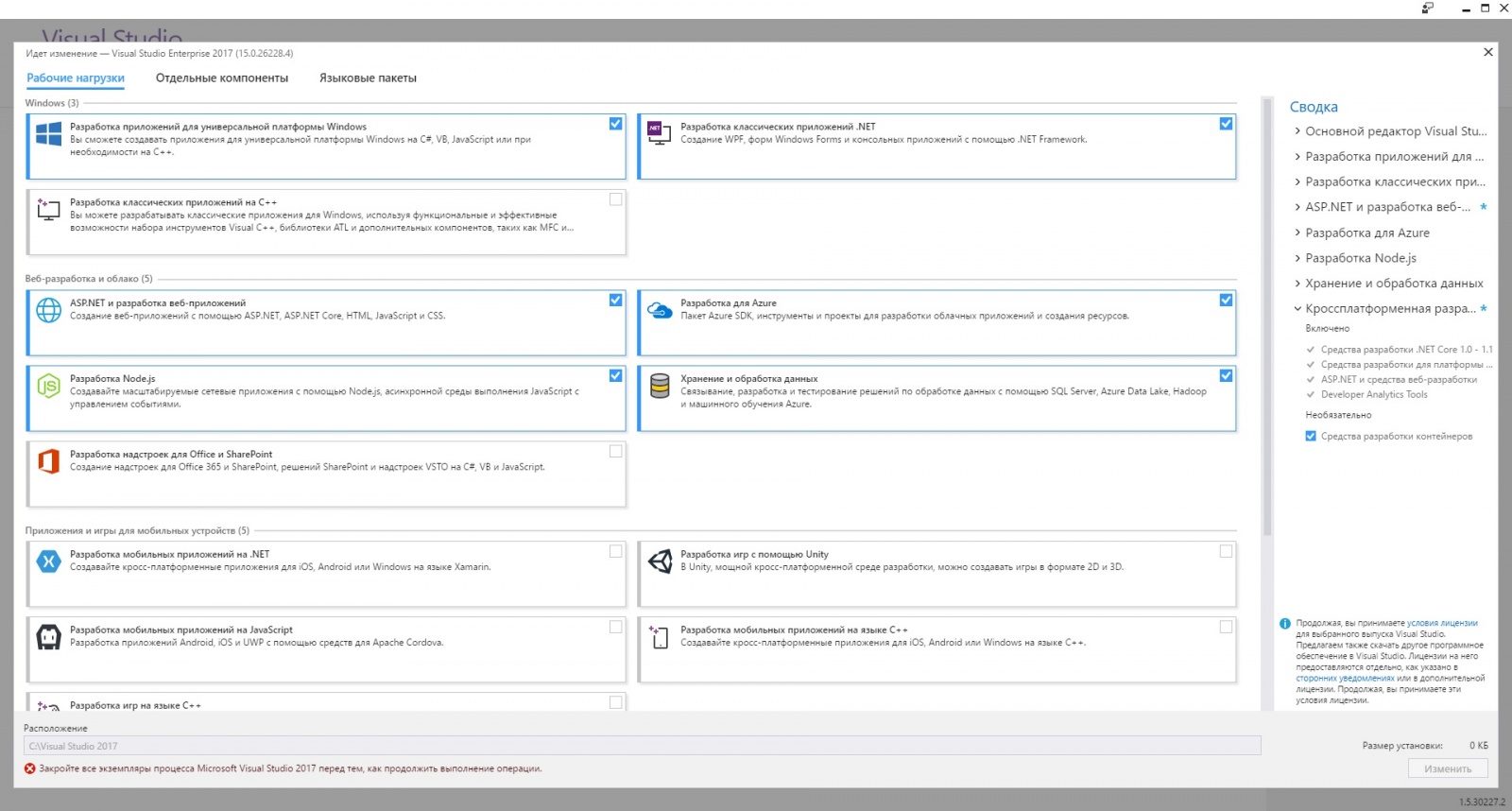Click the icon for mobile development in C++

point(659,636)
